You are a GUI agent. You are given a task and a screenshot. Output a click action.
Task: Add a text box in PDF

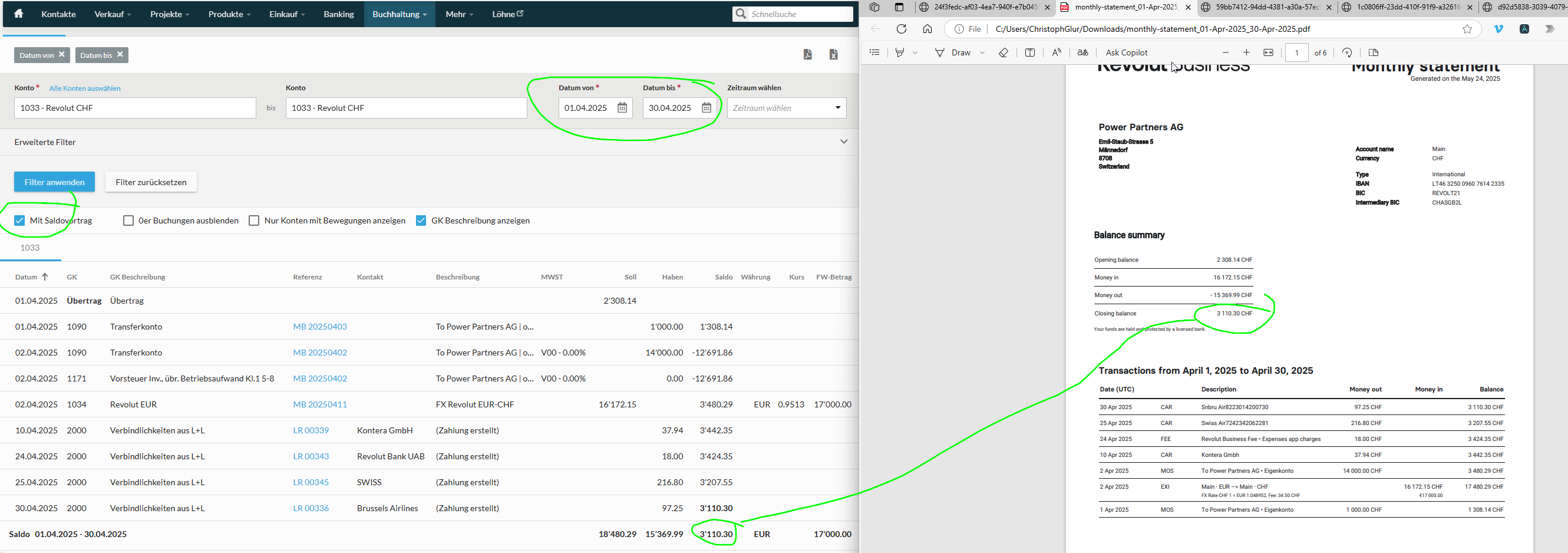tap(1030, 52)
